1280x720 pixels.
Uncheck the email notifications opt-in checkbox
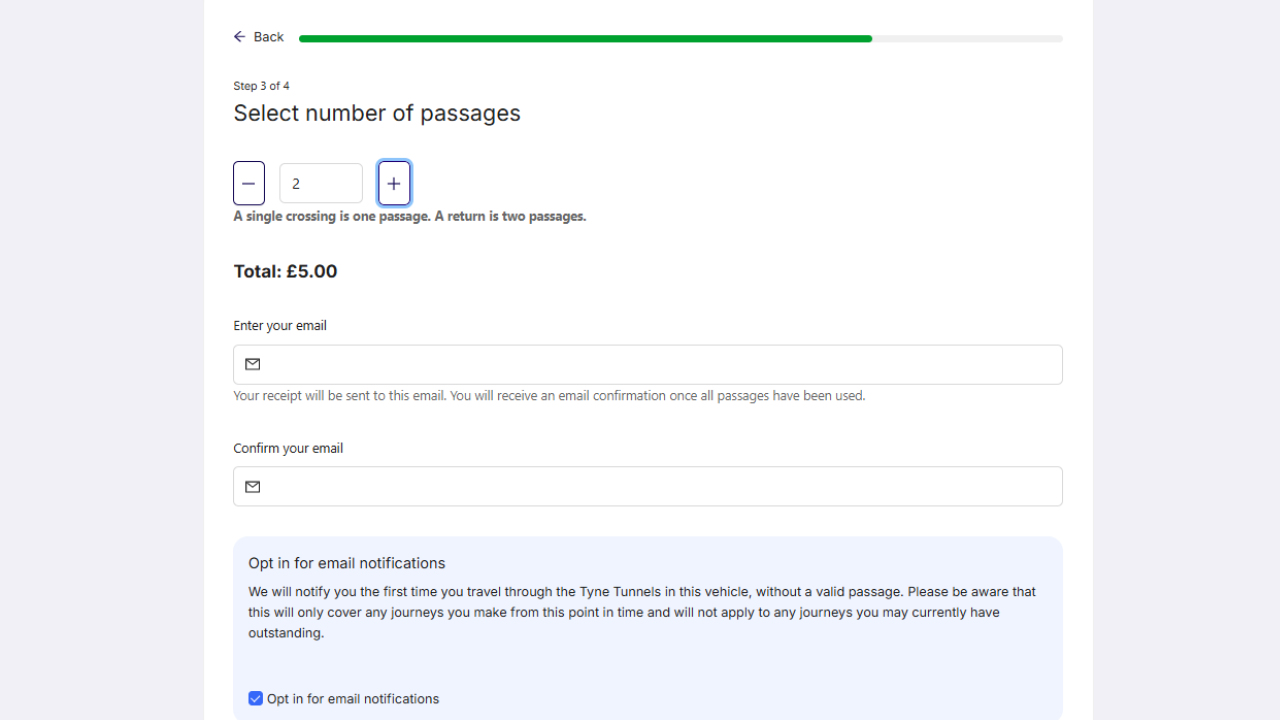click(x=256, y=699)
